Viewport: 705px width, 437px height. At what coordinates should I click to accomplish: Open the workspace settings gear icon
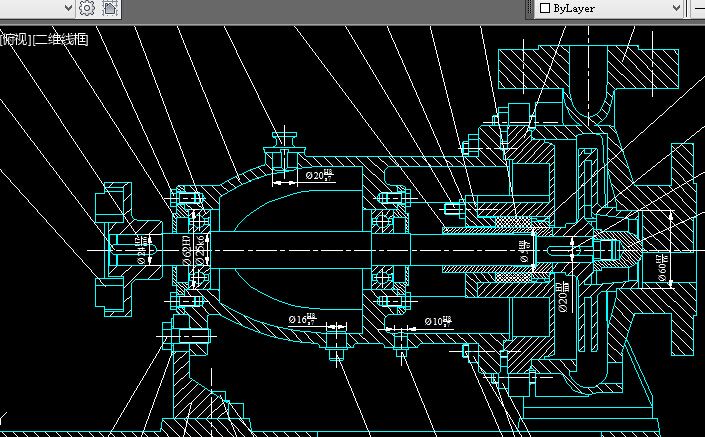(87, 8)
